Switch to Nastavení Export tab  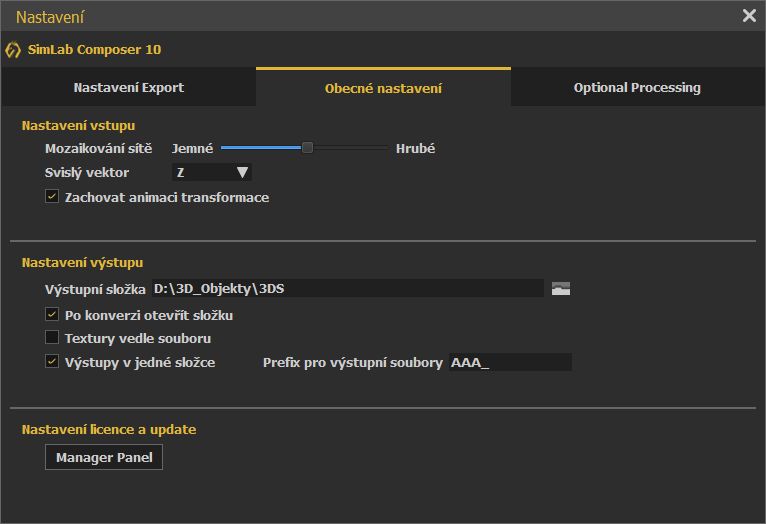click(x=128, y=87)
